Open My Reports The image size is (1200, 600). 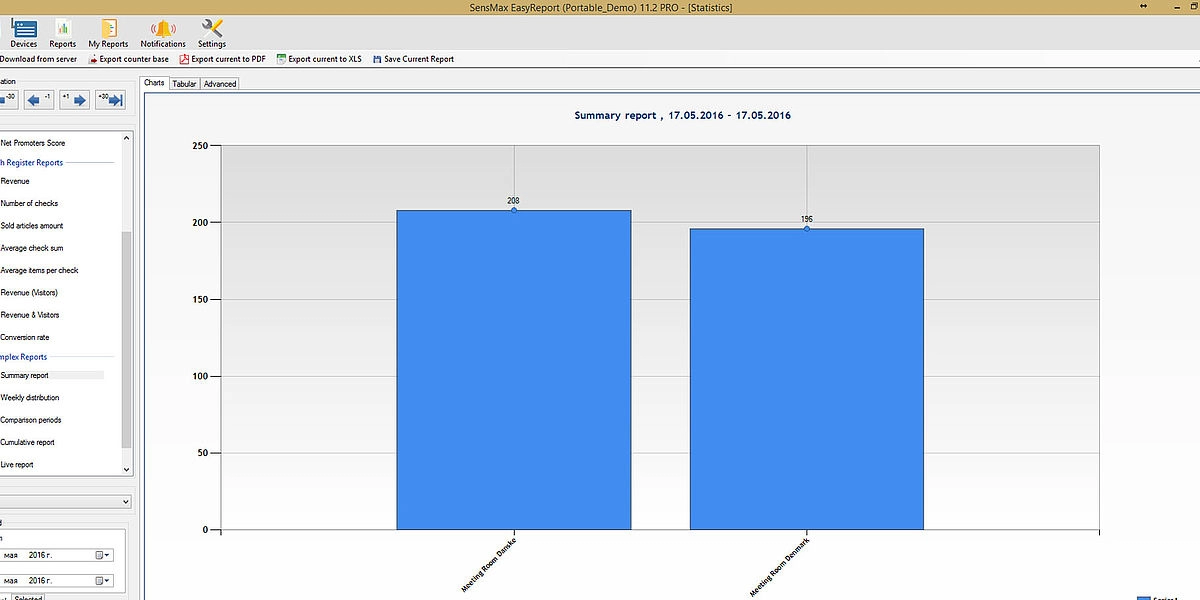(108, 33)
